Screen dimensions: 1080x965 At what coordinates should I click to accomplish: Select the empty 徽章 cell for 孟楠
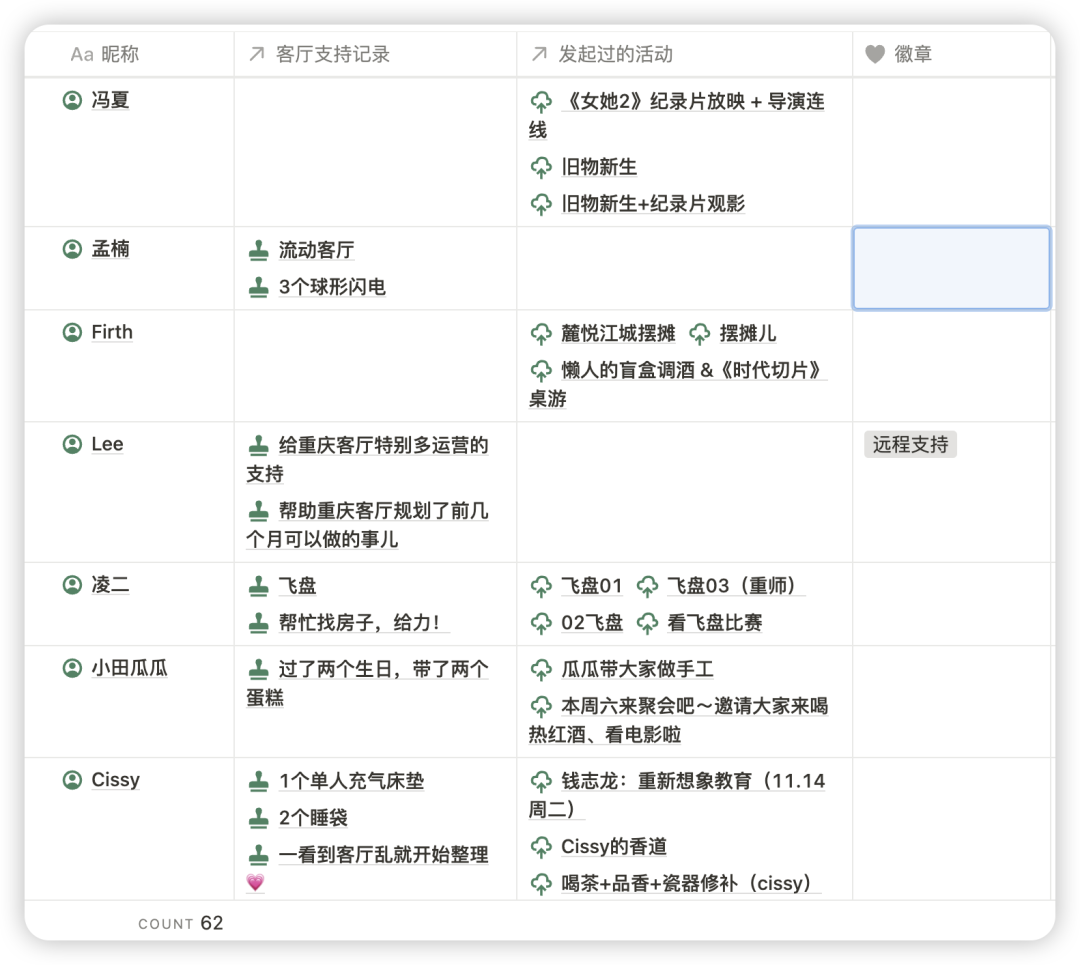pyautogui.click(x=951, y=269)
